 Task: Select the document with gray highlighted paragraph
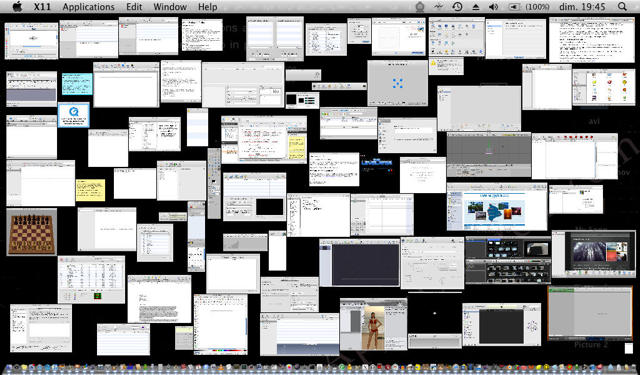[x=159, y=299]
